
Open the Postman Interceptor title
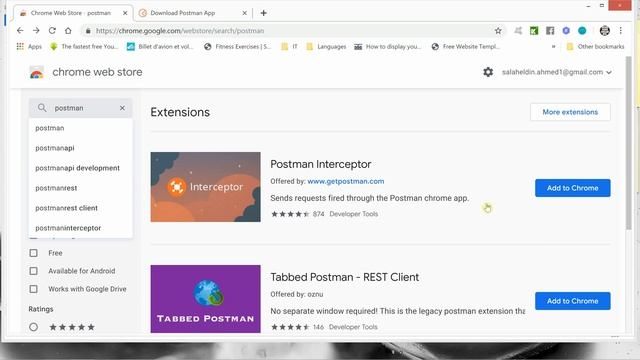click(x=321, y=164)
